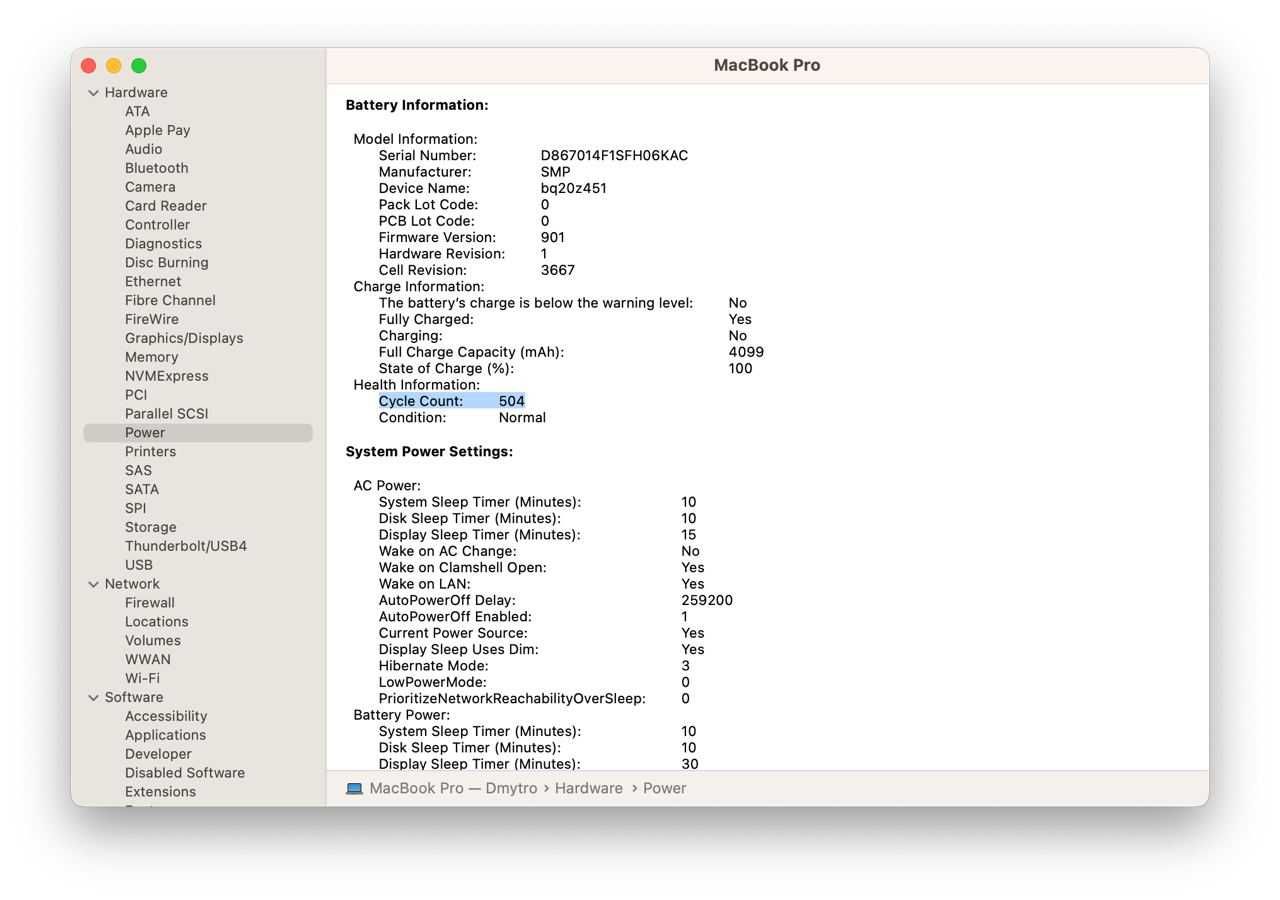Screen dimensions: 1280x900
Task: Open the Audio hardware entry
Action: tap(143, 149)
